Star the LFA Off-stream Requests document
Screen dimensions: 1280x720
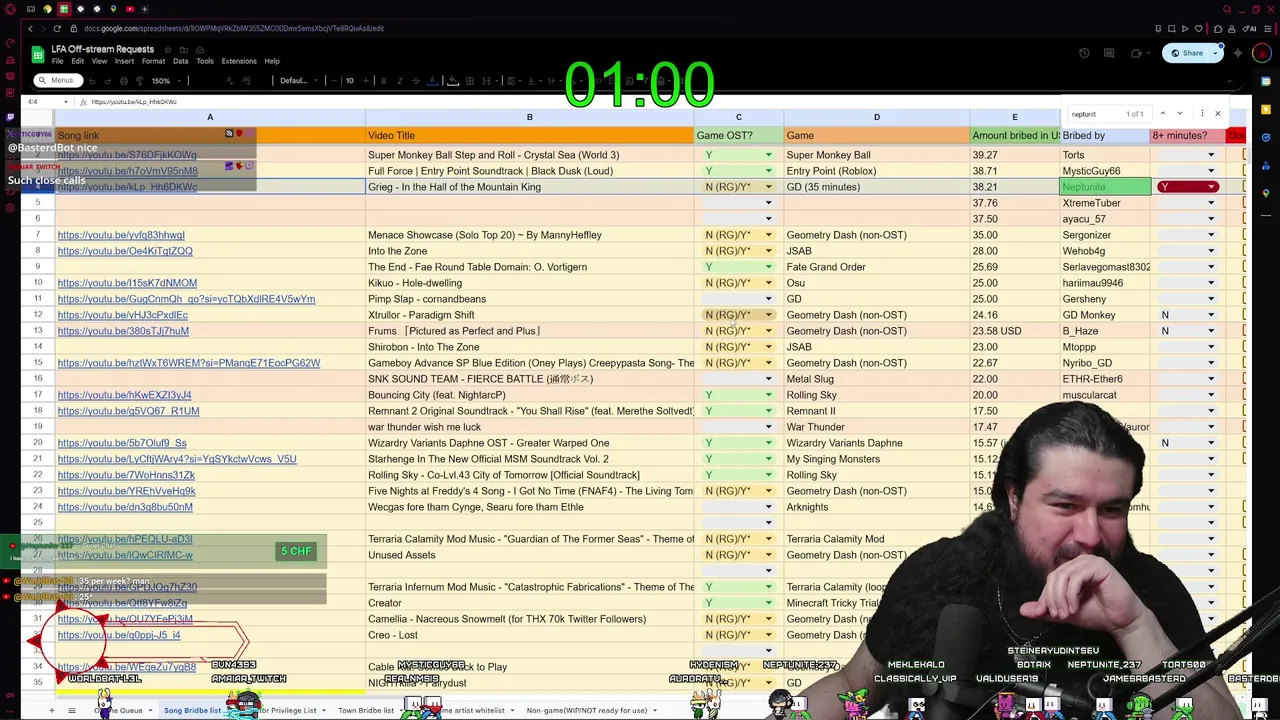pos(168,49)
